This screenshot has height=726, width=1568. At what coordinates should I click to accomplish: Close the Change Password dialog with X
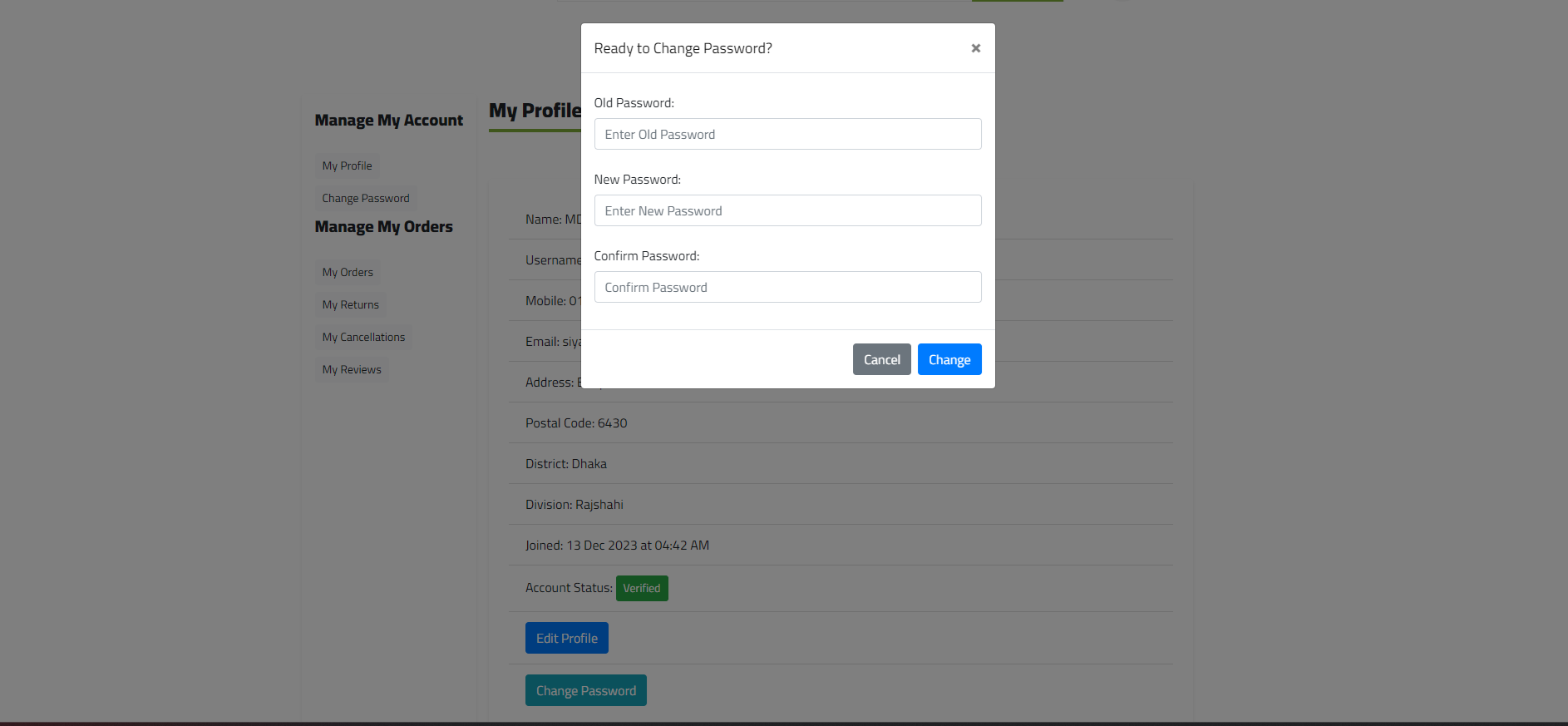(975, 48)
